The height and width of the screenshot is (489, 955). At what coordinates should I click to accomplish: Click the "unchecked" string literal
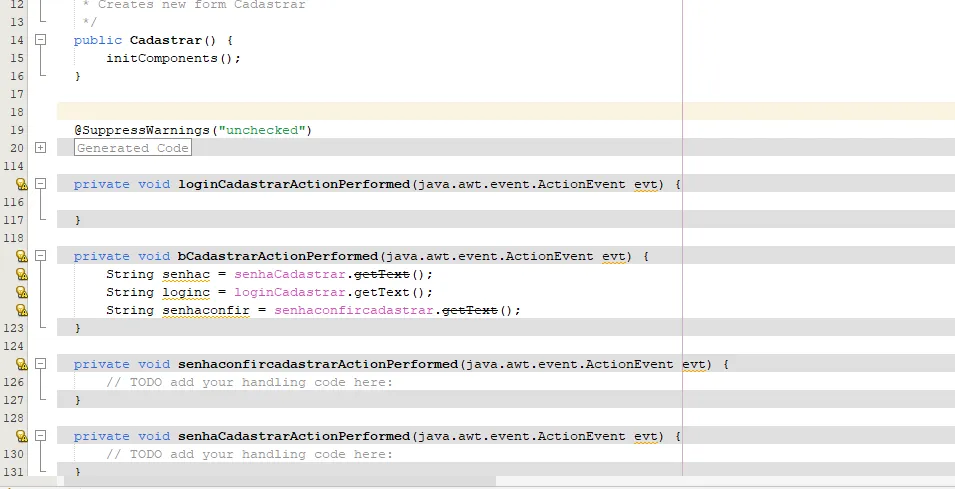[x=262, y=130]
